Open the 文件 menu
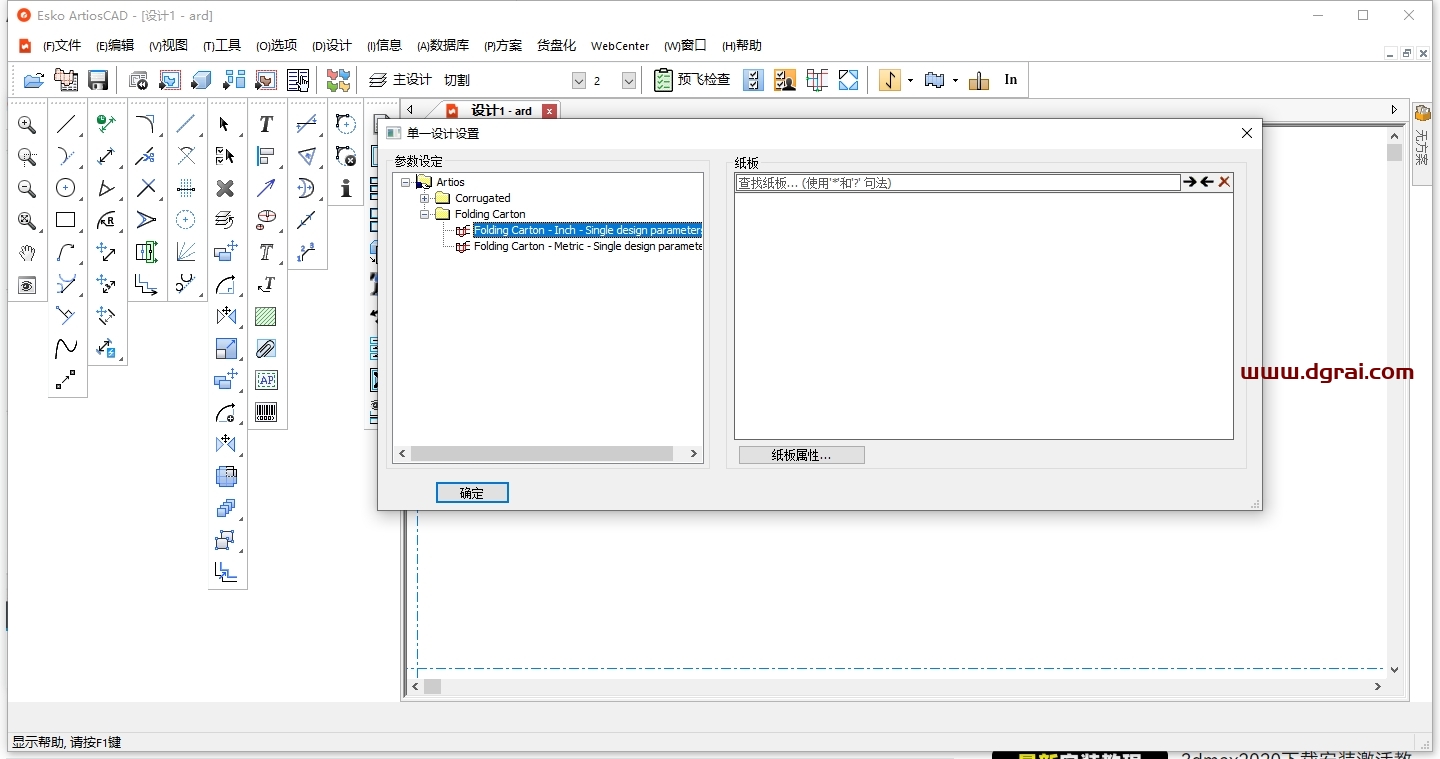Image resolution: width=1440 pixels, height=759 pixels. (62, 46)
